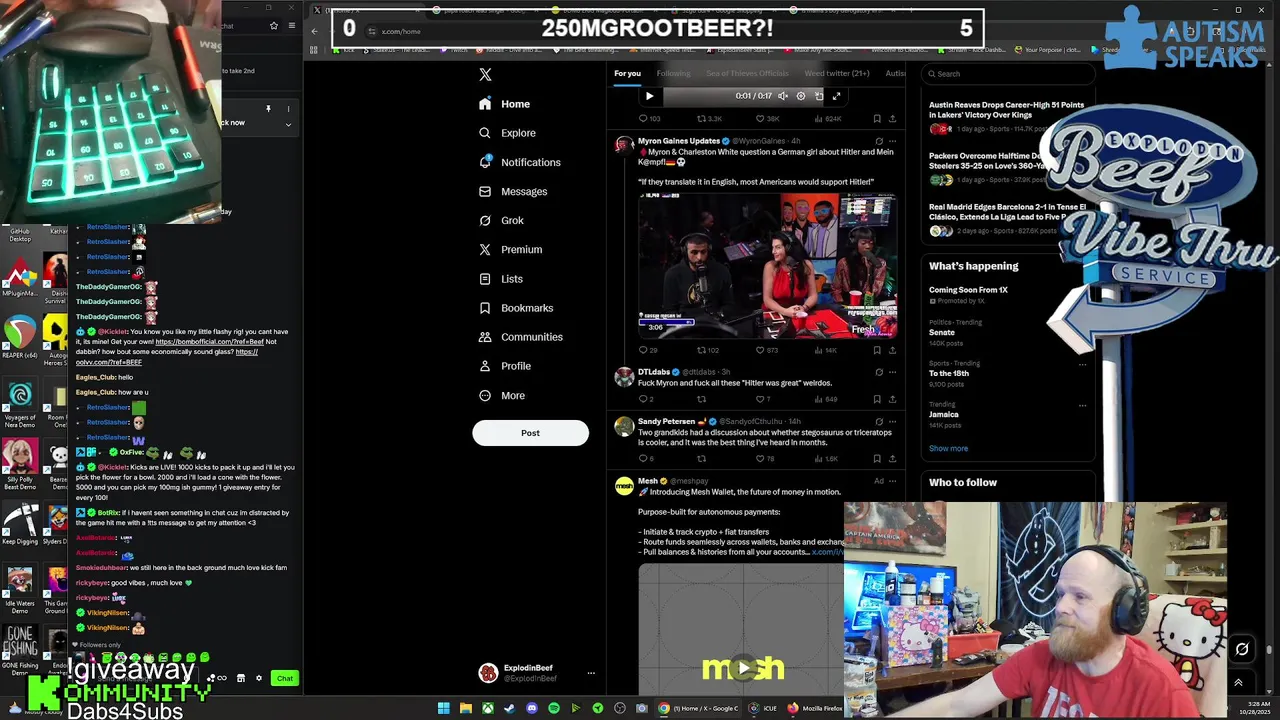
Task: Click the Post button in sidebar
Action: click(530, 433)
